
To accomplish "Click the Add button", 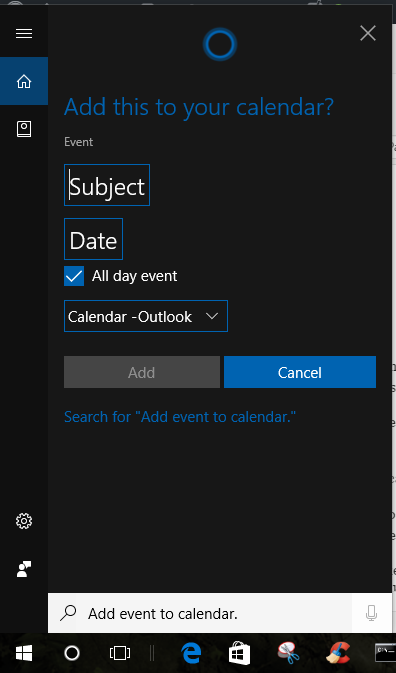I will [142, 372].
